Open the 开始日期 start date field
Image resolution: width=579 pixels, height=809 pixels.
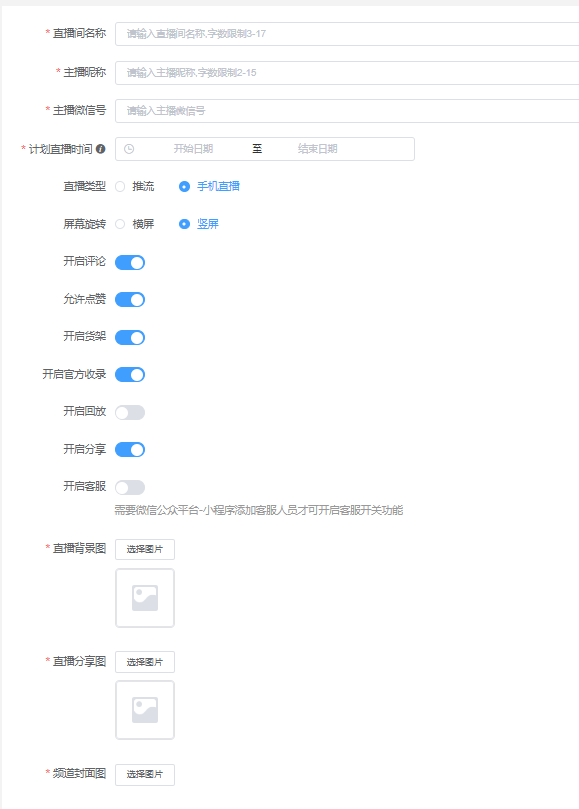tap(193, 149)
